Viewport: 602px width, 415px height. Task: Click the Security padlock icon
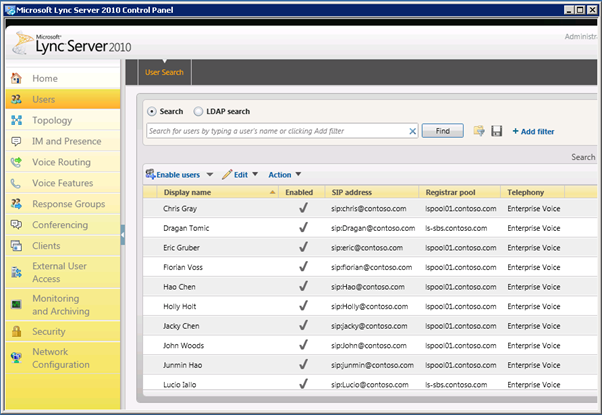coord(16,331)
